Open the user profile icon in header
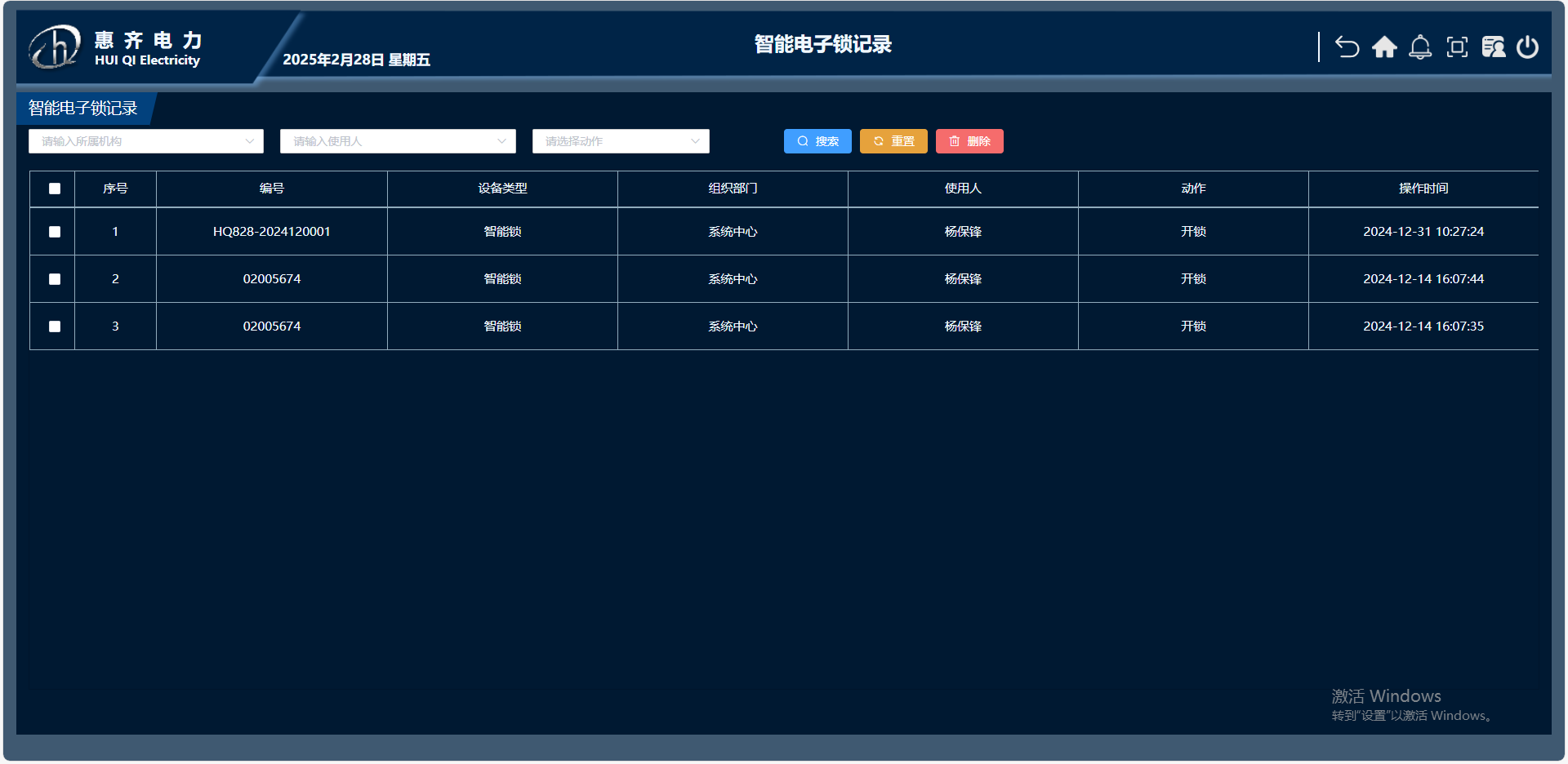The width and height of the screenshot is (1568, 764). tap(1494, 47)
